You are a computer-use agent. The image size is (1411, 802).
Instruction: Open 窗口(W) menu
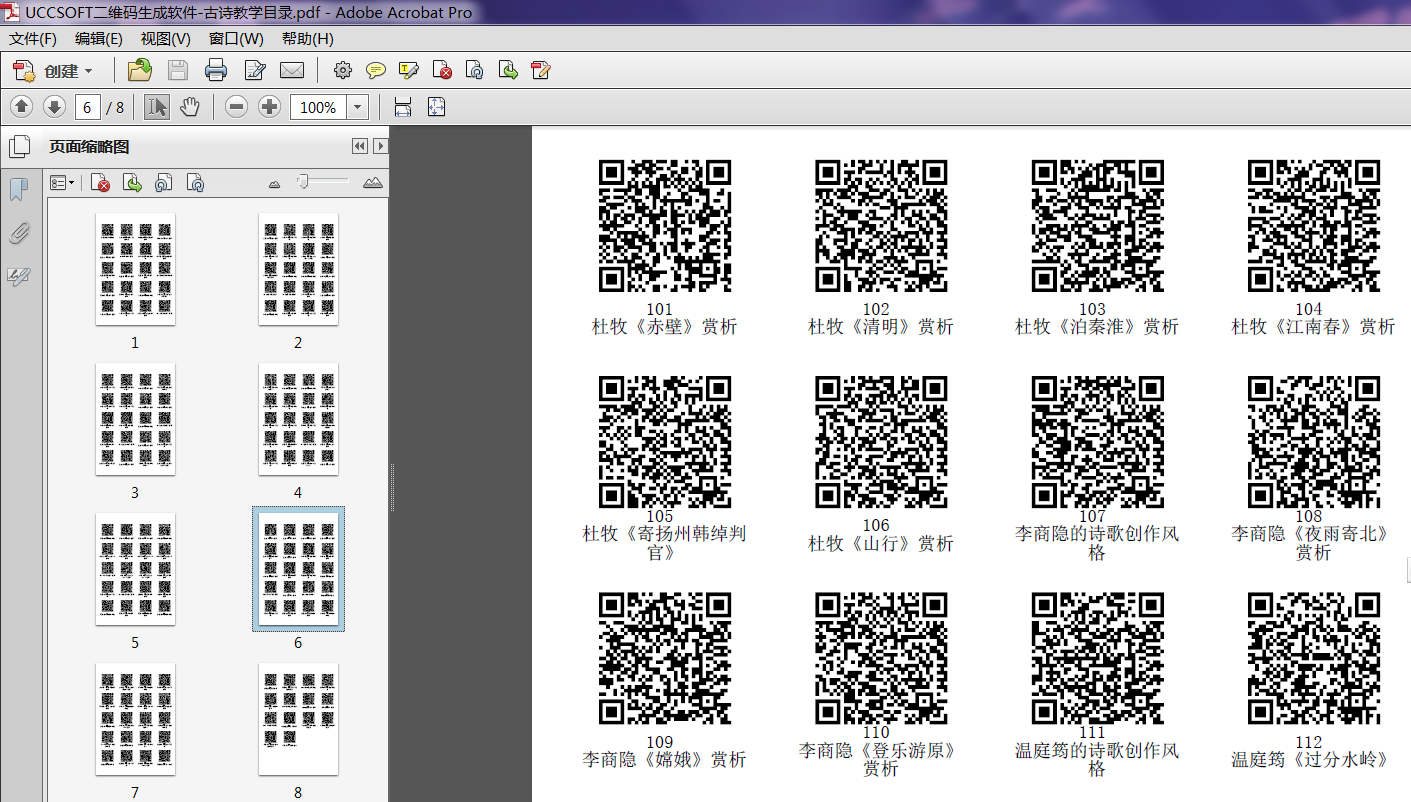236,39
